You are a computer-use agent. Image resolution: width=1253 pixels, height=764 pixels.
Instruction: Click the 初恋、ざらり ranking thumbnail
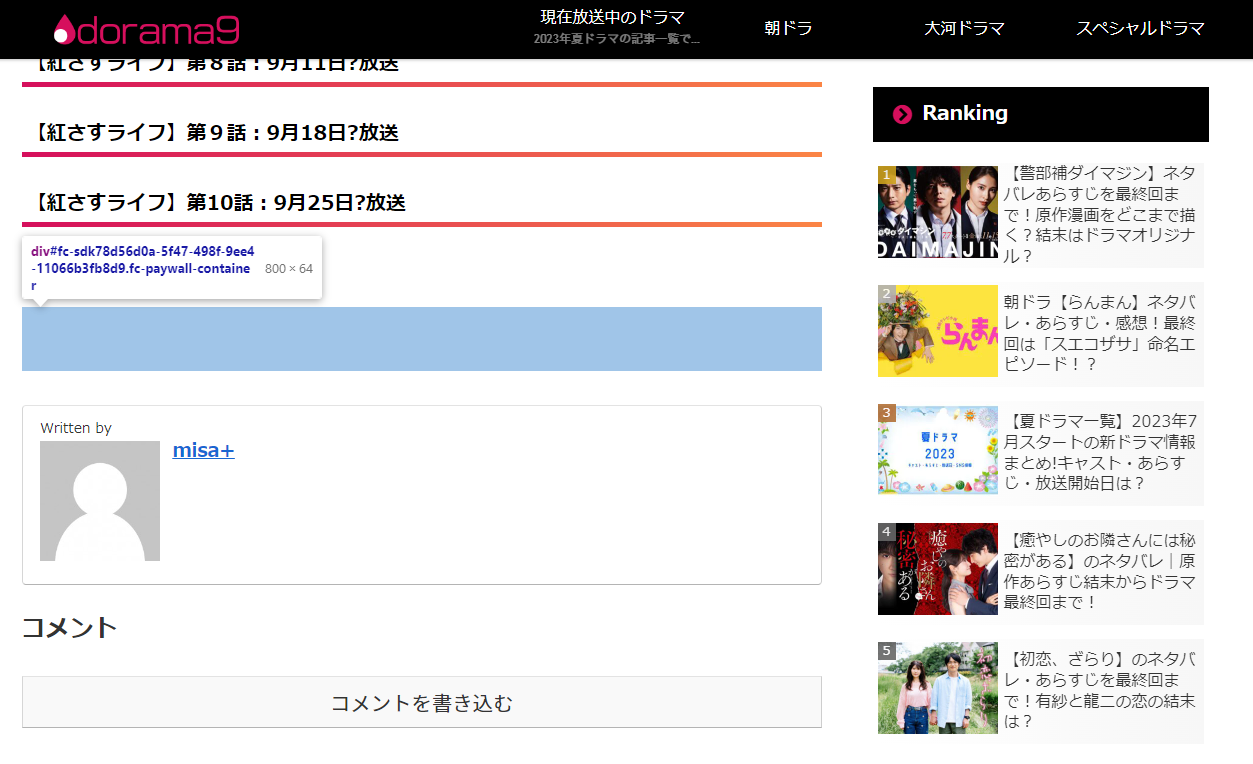(x=938, y=688)
